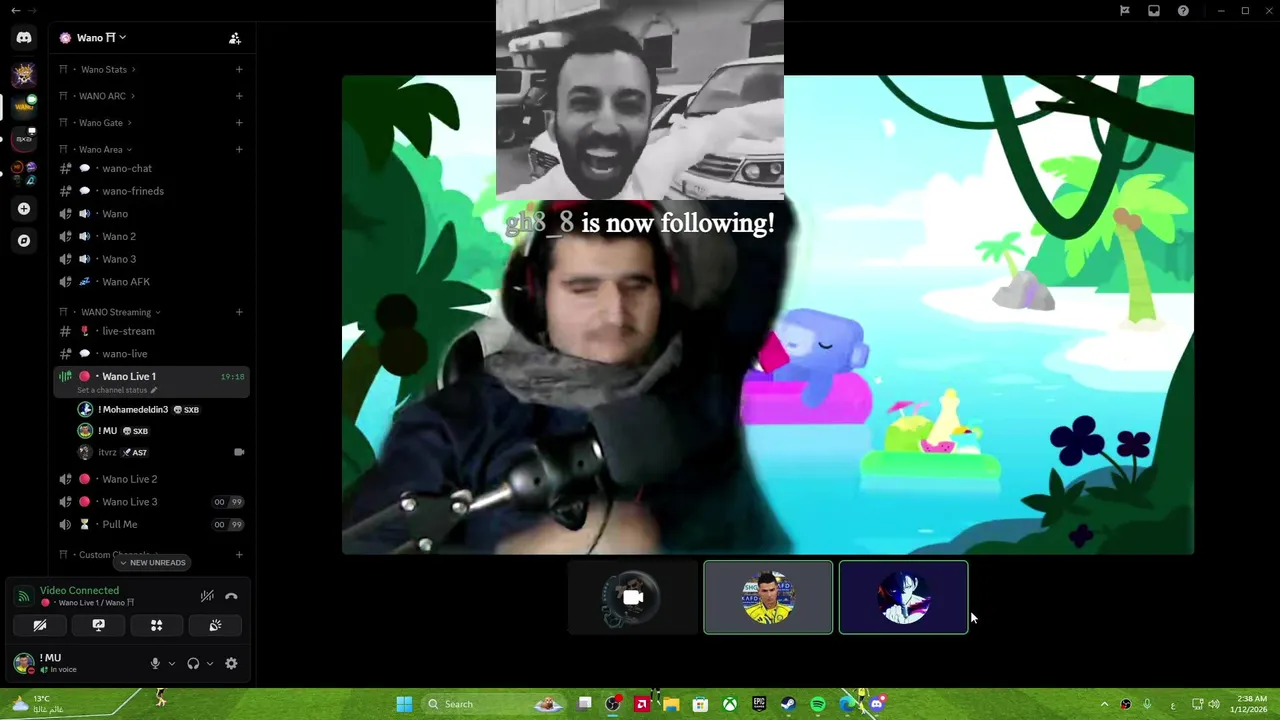Join the Wano 2 voice channel
Screen dimensions: 1280x720
[x=151, y=237]
